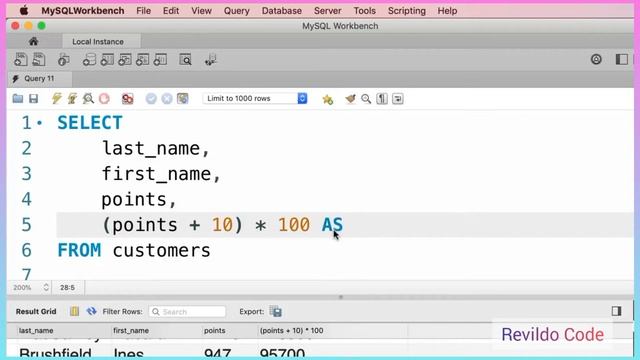Click Result Grid label

pos(36,311)
